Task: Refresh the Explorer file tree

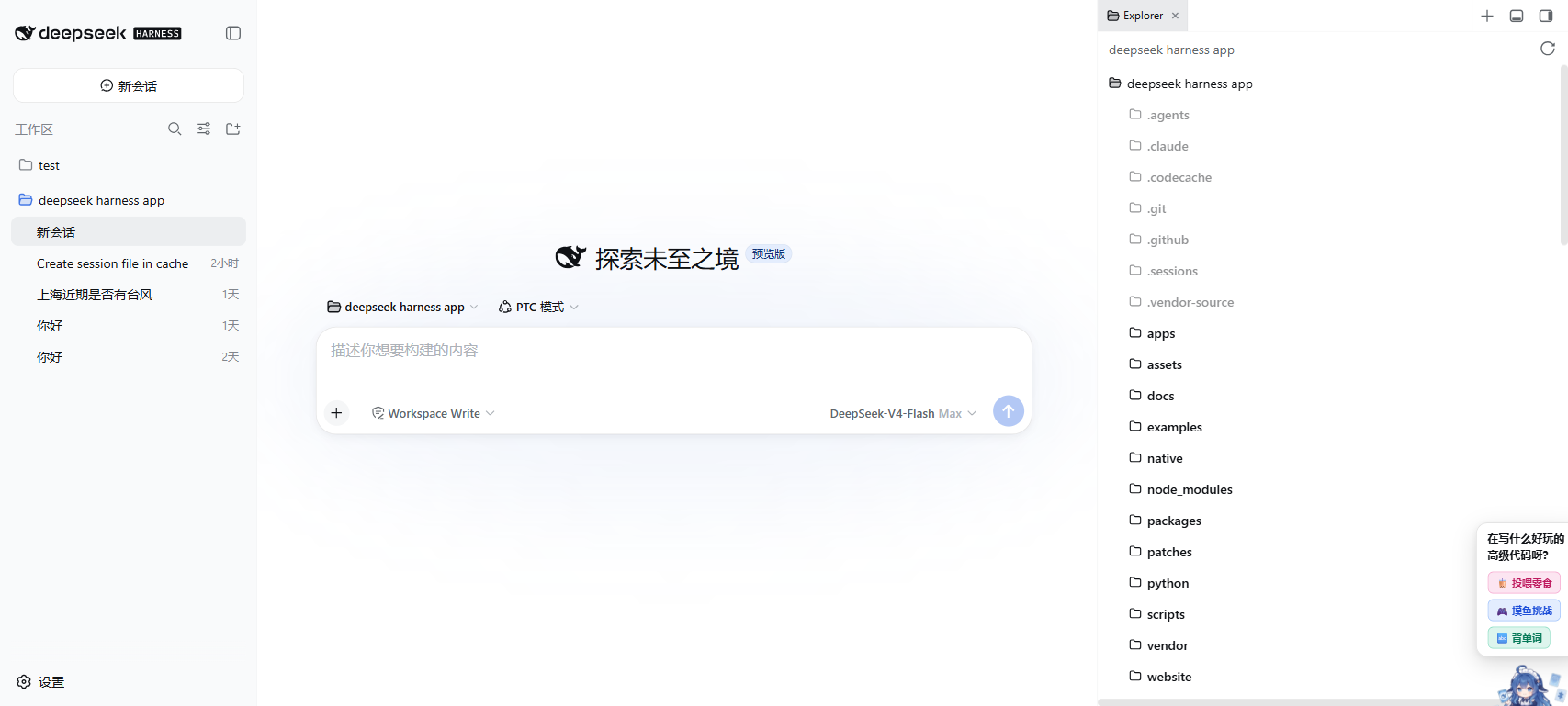Action: coord(1548,49)
